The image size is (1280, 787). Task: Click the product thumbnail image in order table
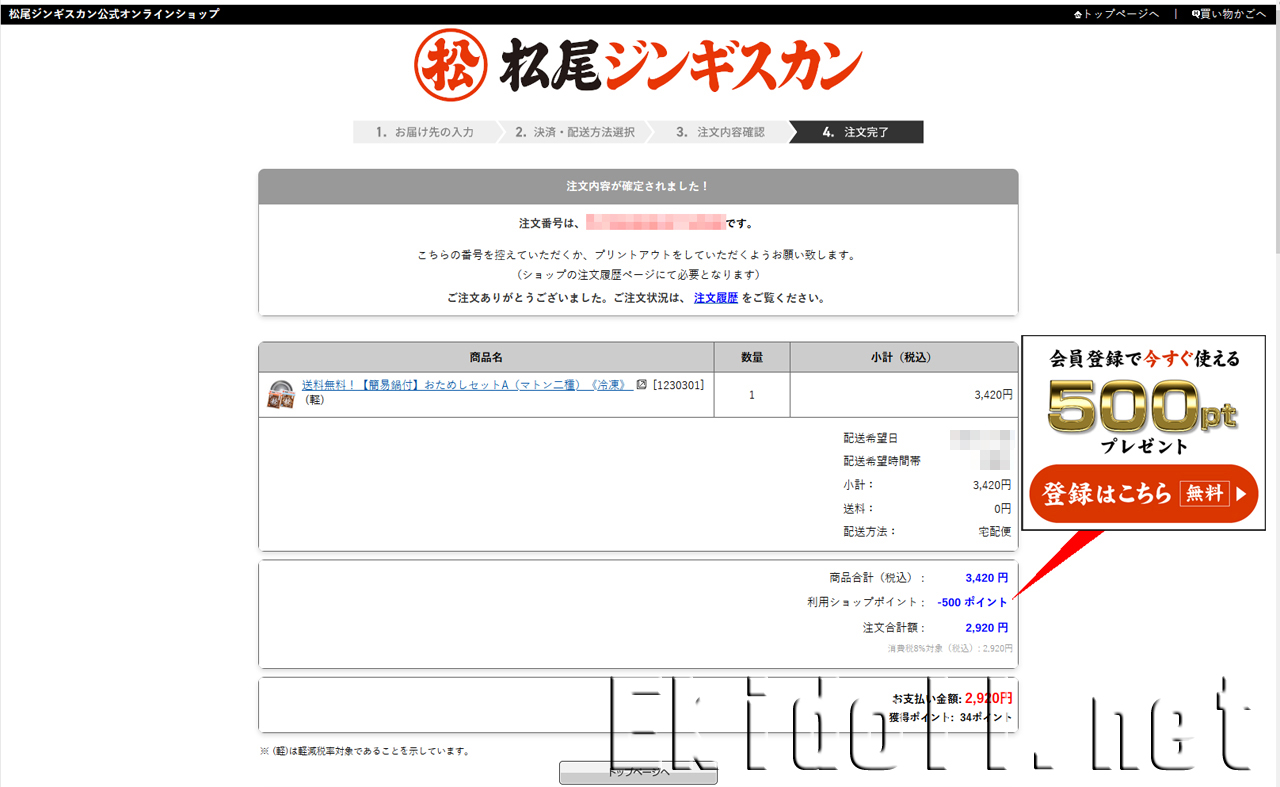(280, 394)
